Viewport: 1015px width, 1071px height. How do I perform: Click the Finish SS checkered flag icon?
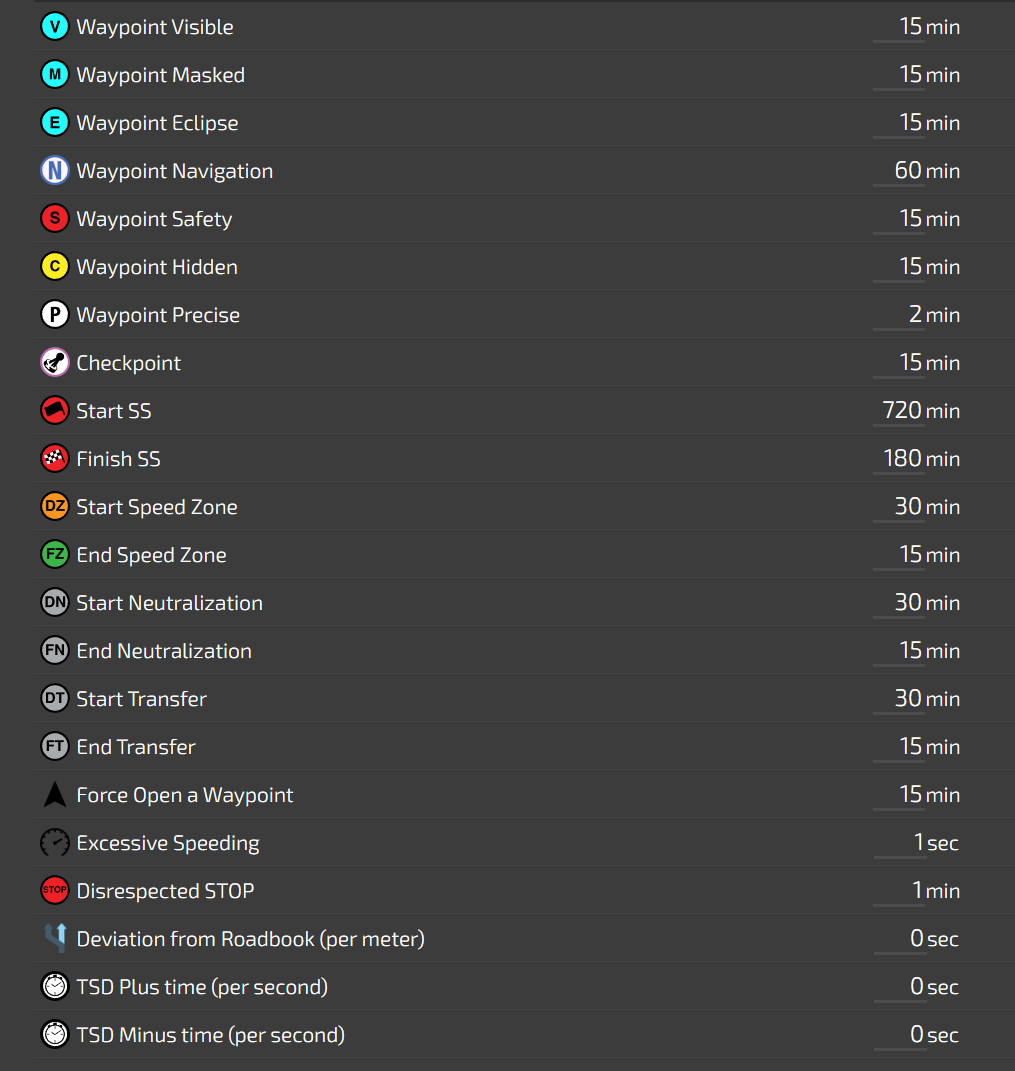pos(54,459)
